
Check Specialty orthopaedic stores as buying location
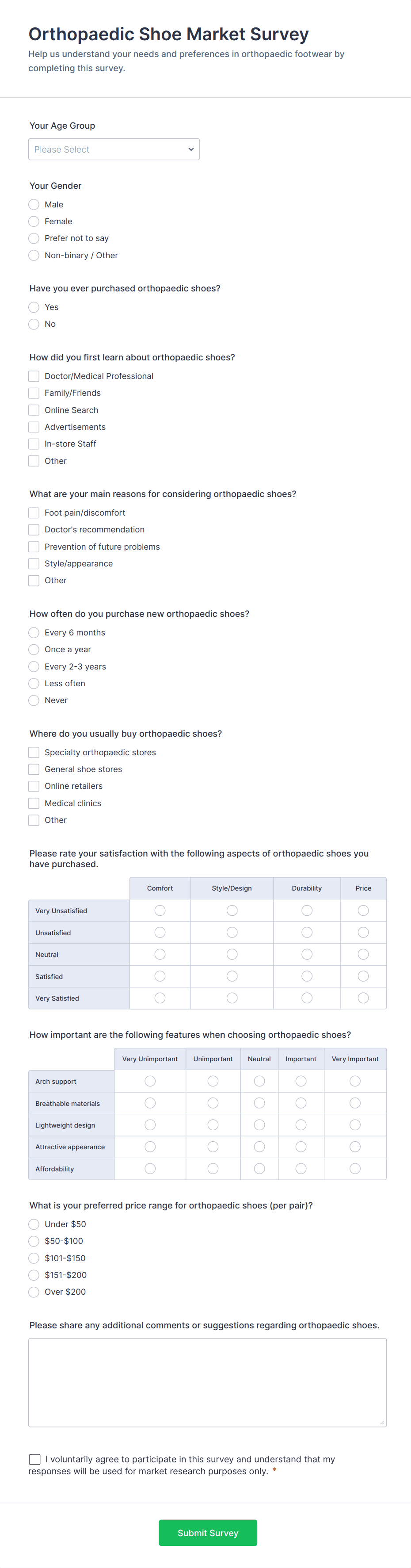click(34, 752)
